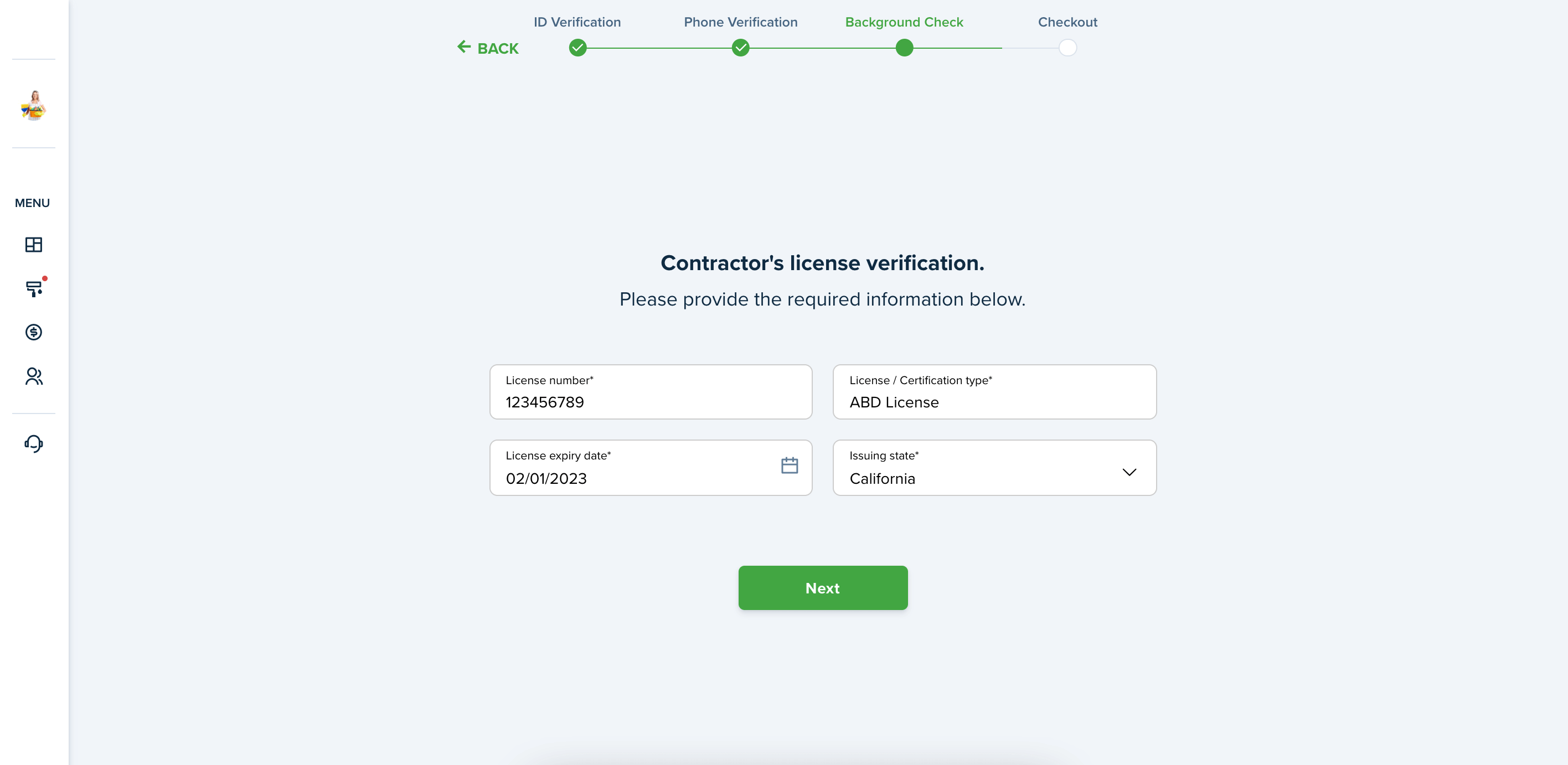Open the paint roller jobs icon

pos(34,288)
